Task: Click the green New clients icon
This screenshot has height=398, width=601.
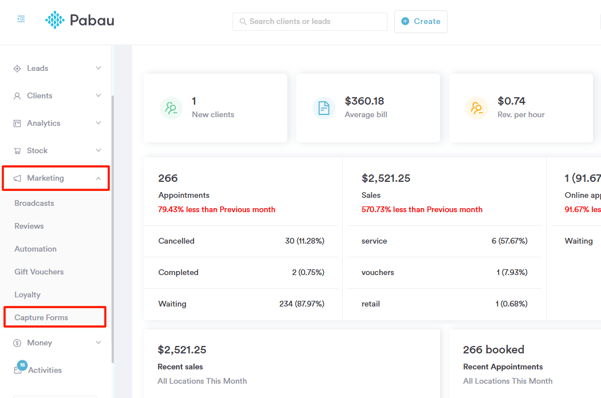Action: [x=171, y=108]
